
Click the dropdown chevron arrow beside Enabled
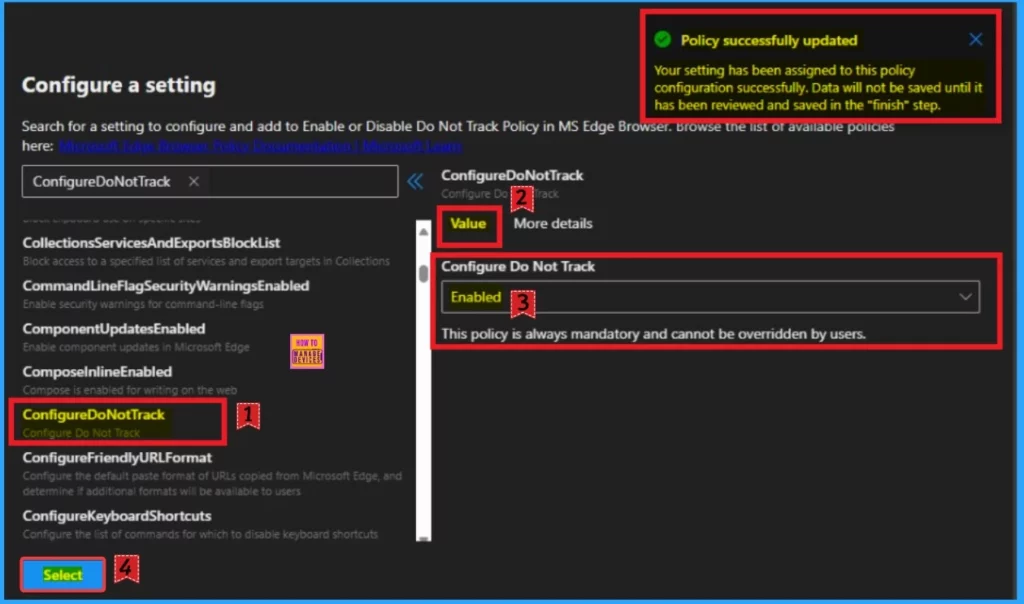click(x=965, y=297)
